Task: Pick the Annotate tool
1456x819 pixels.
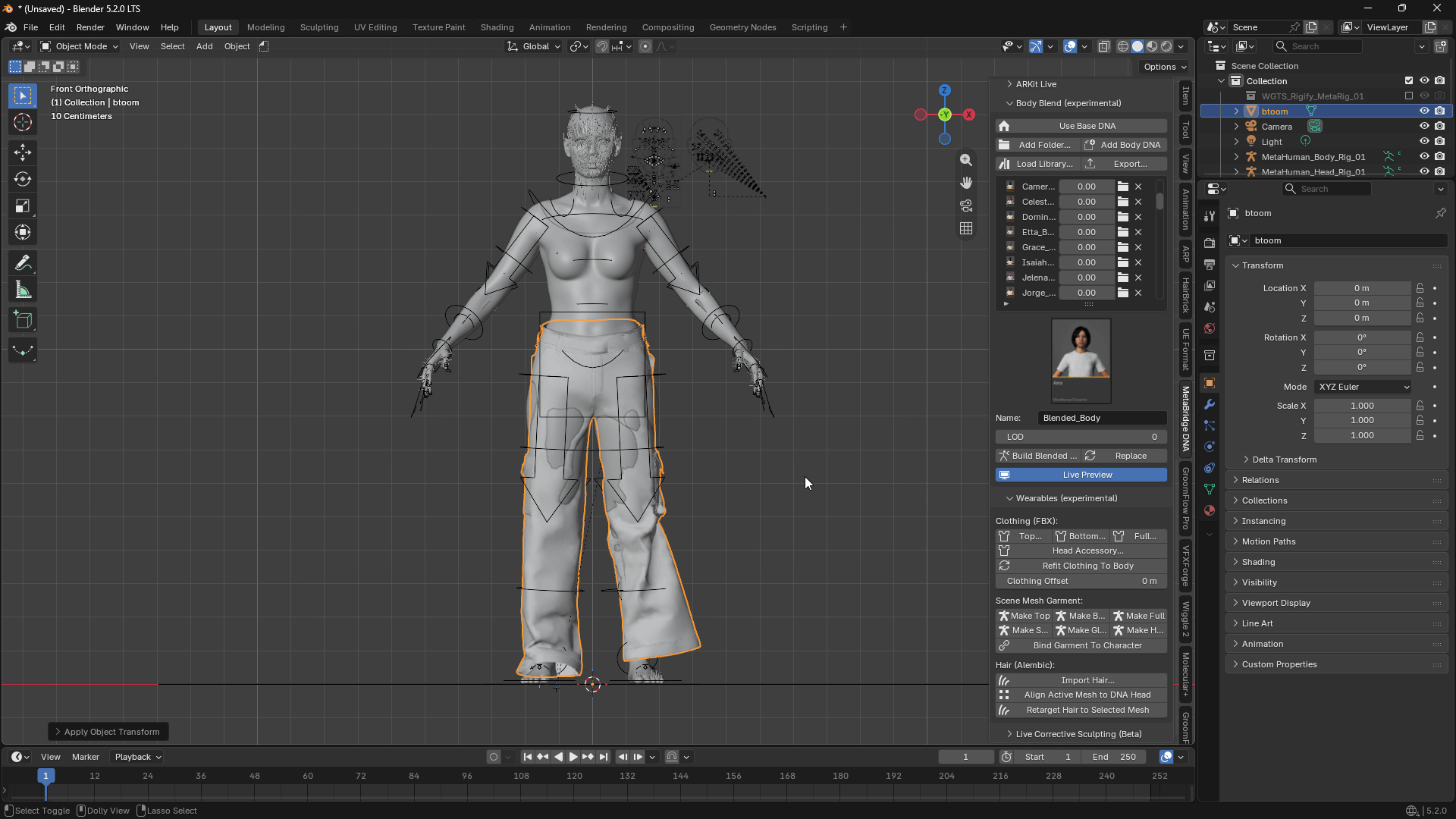Action: point(23,263)
